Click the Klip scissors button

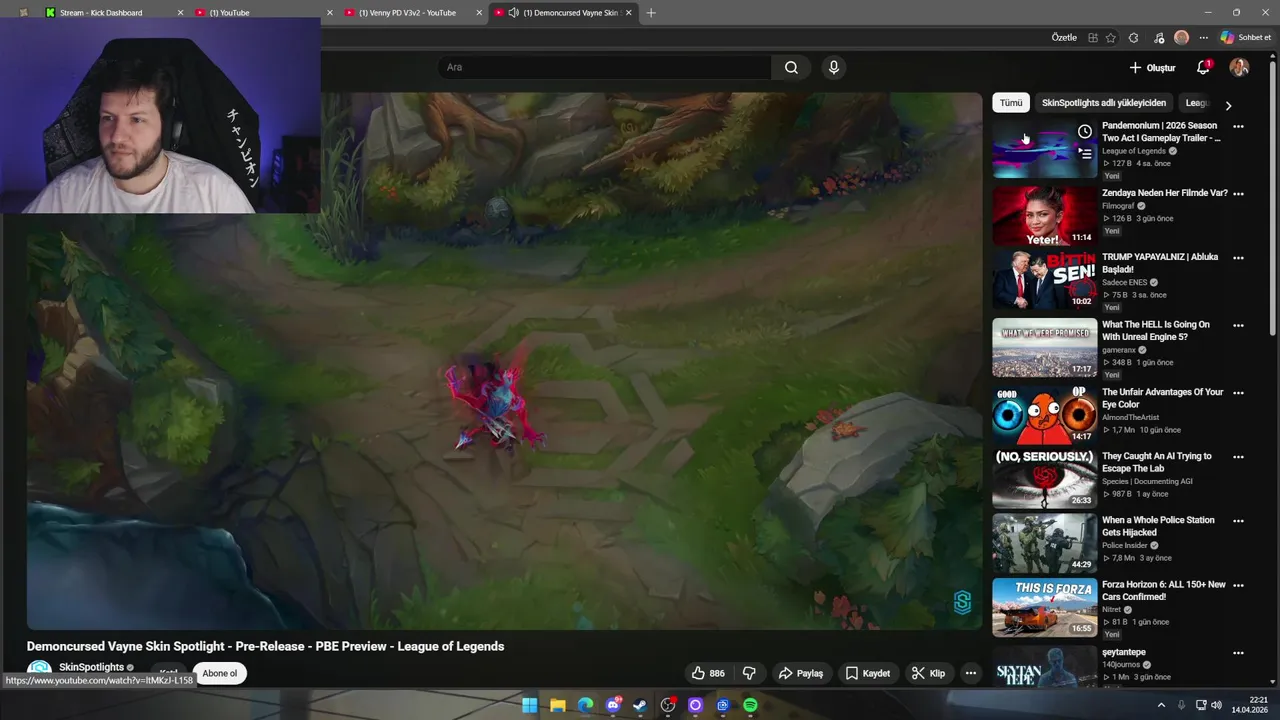[x=928, y=673]
